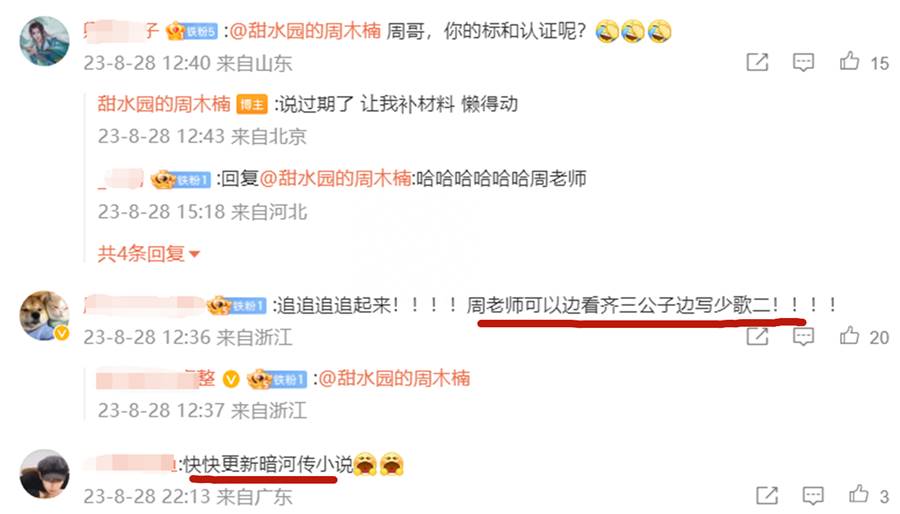
Task: Open reply box on the 12:40 Shandong comment
Action: 803,61
